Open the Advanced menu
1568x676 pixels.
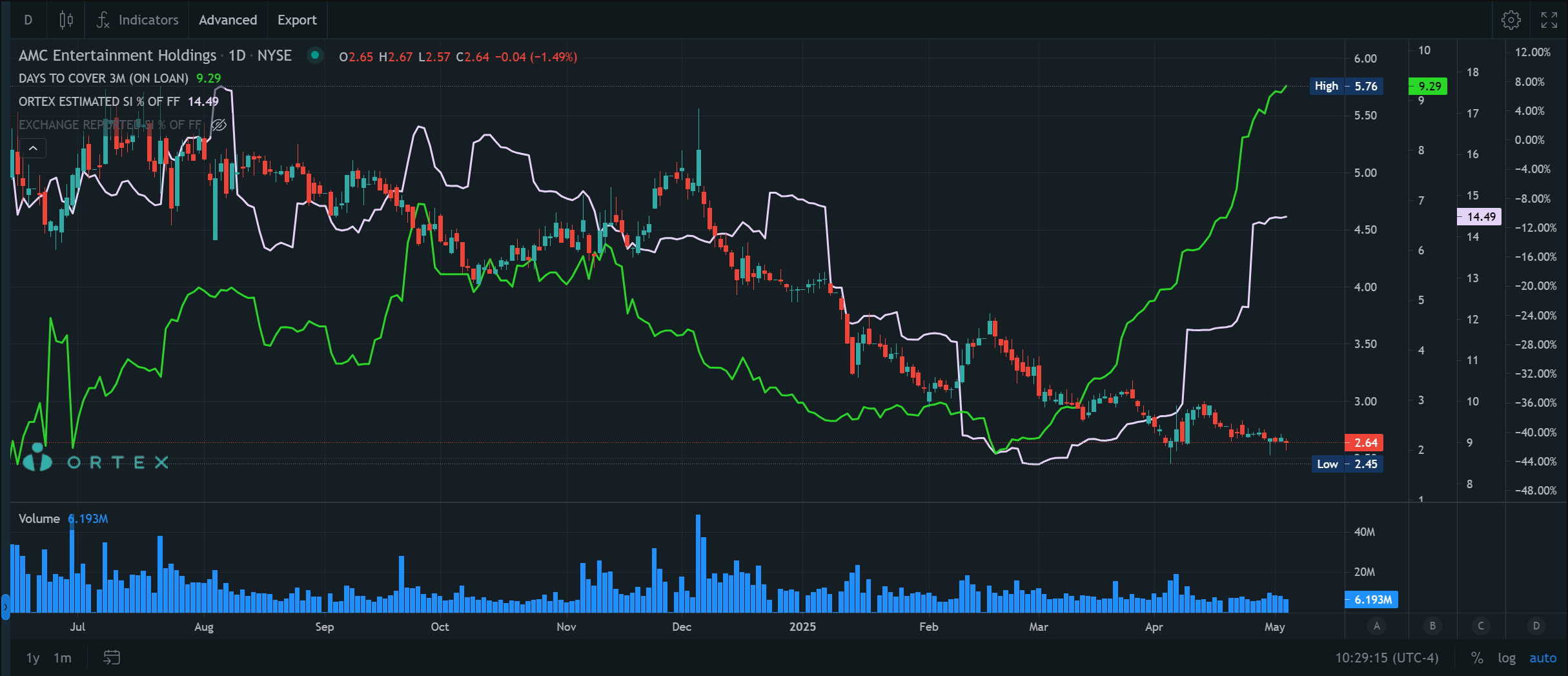point(227,20)
